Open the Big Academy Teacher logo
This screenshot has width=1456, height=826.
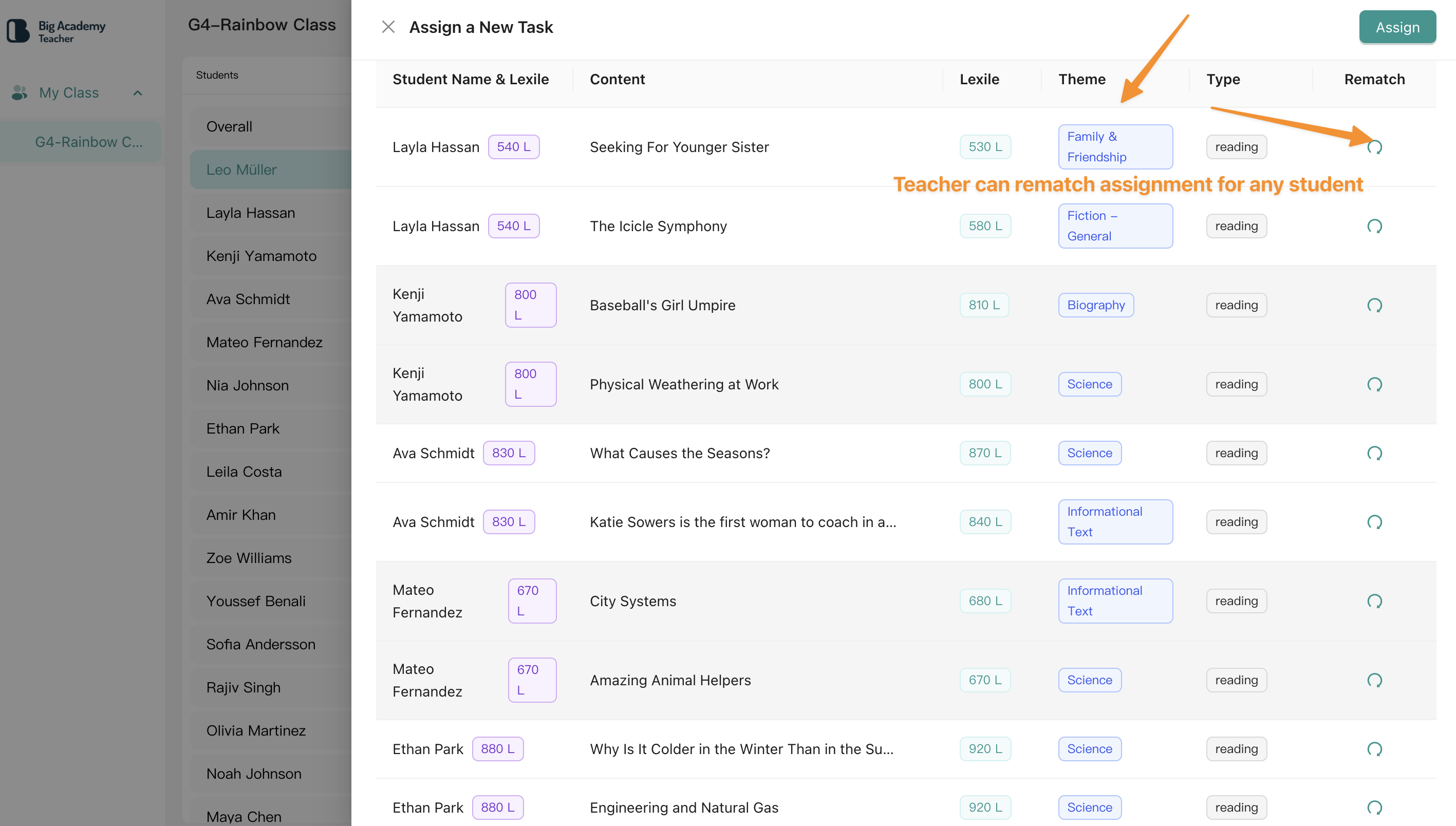tap(55, 32)
